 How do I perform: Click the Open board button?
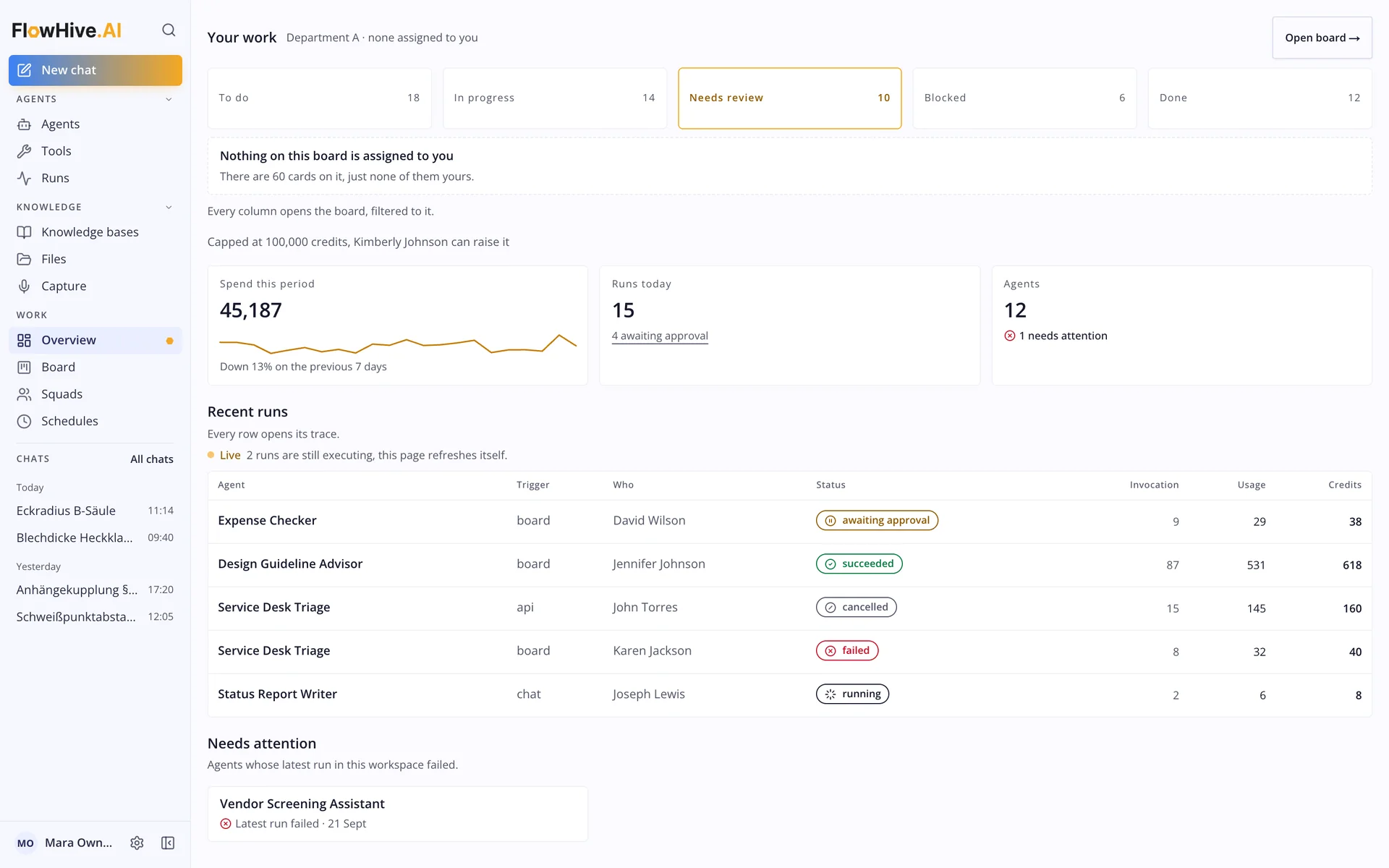1322,38
